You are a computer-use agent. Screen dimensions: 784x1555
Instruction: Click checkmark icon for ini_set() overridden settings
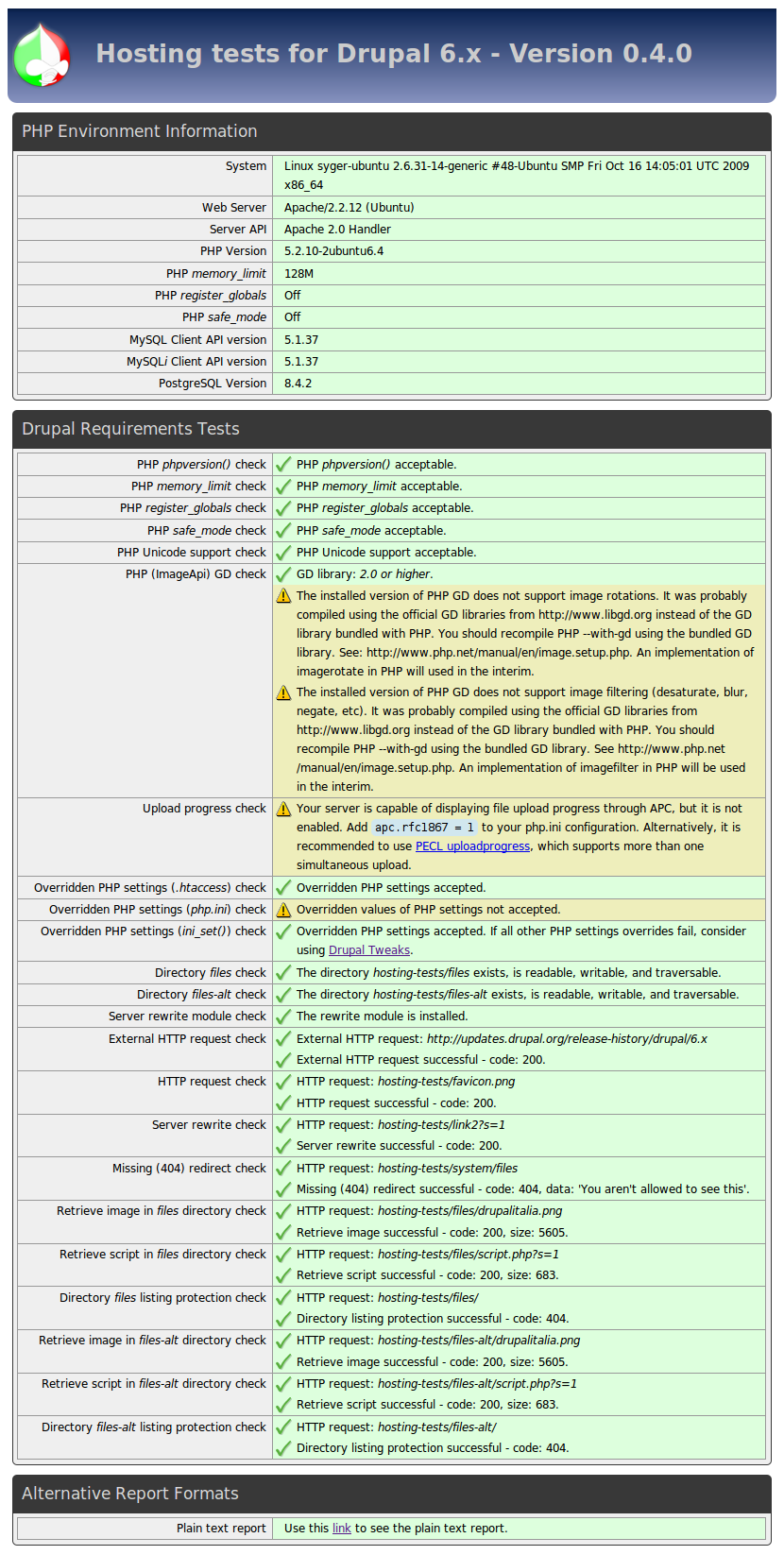click(x=283, y=931)
